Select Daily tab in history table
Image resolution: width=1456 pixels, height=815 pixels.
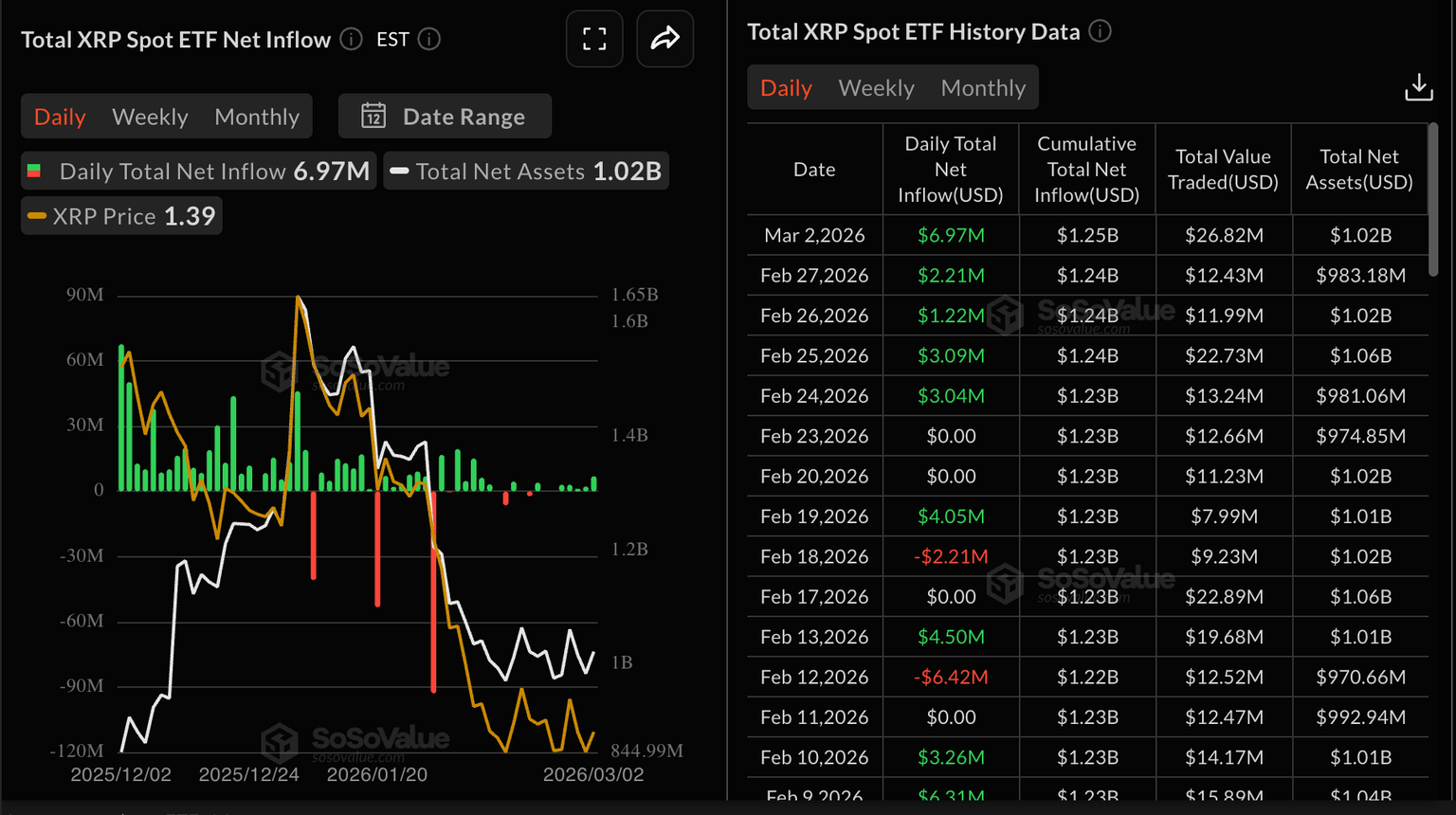click(786, 88)
